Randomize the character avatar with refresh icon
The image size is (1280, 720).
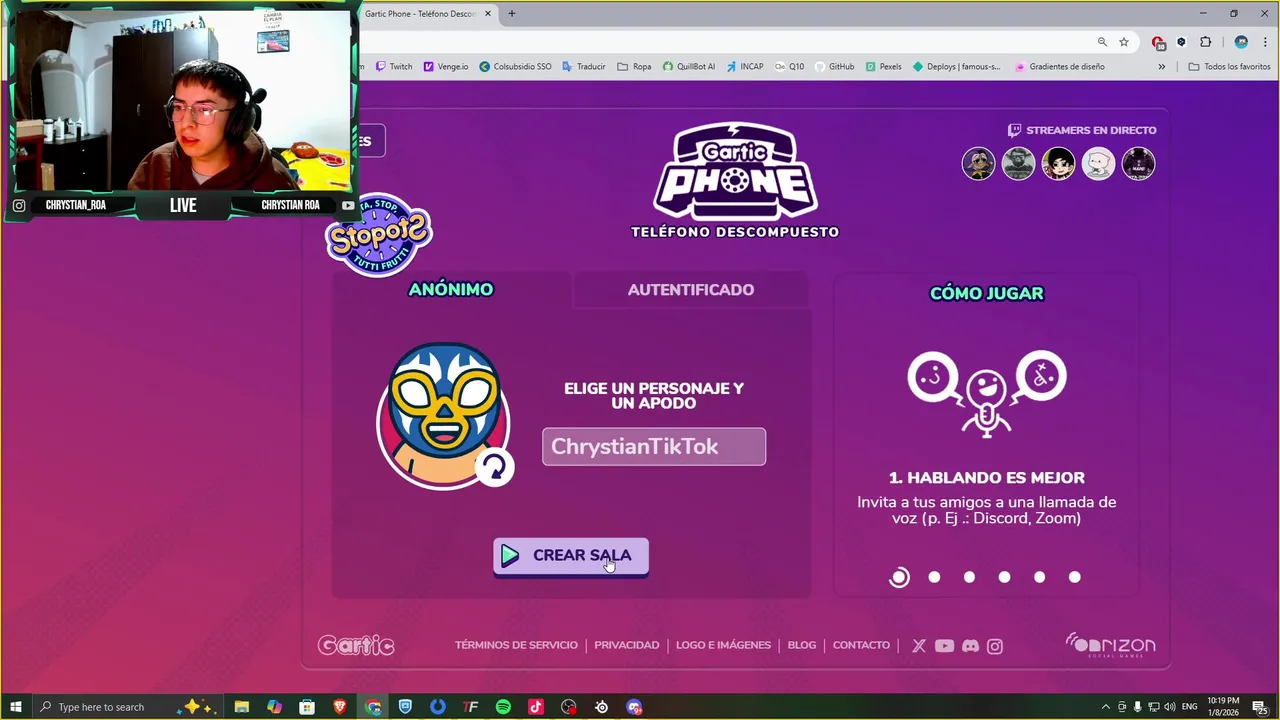pos(494,467)
